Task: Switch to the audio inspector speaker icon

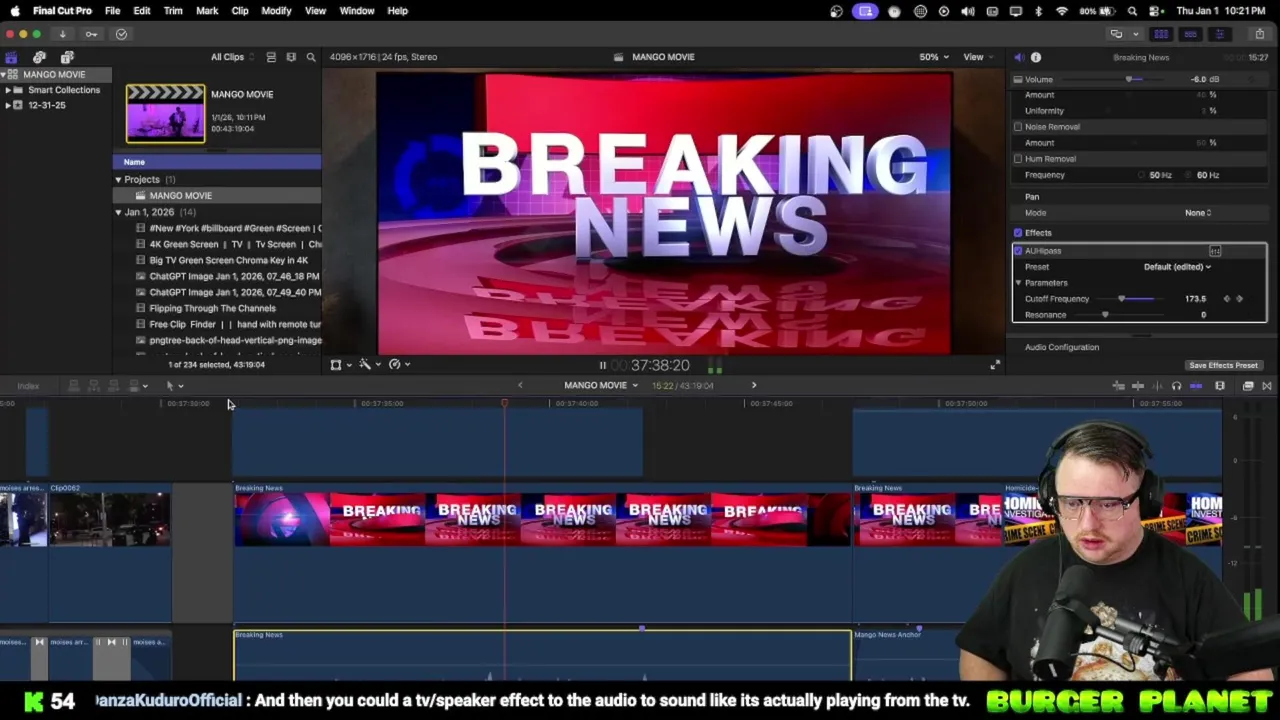Action: point(1018,58)
